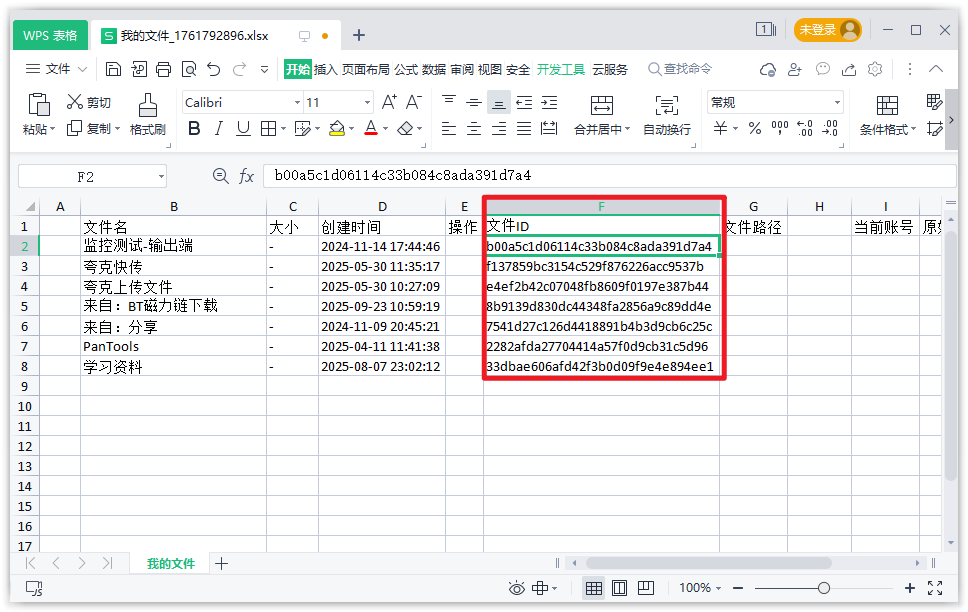This screenshot has height=612, width=968.
Task: Open the number format 常规 dropdown
Action: tap(837, 103)
